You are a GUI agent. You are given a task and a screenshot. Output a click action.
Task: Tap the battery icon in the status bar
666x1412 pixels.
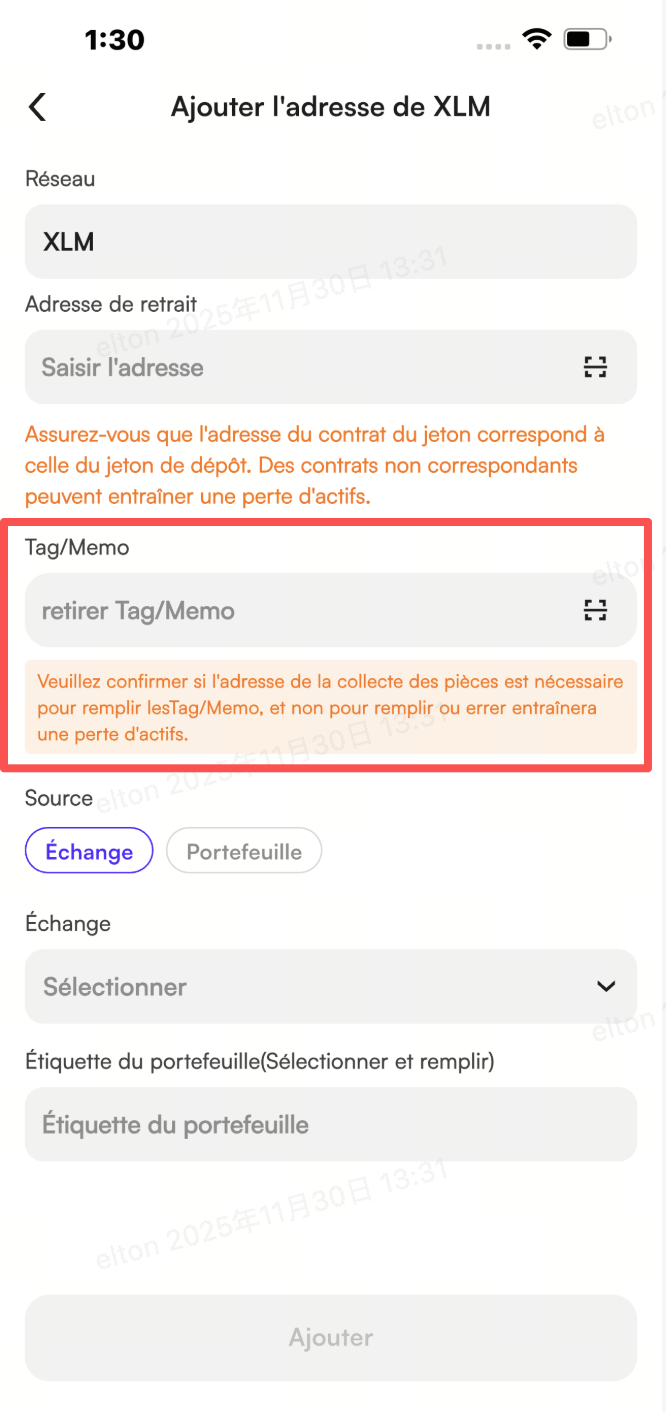pos(587,40)
